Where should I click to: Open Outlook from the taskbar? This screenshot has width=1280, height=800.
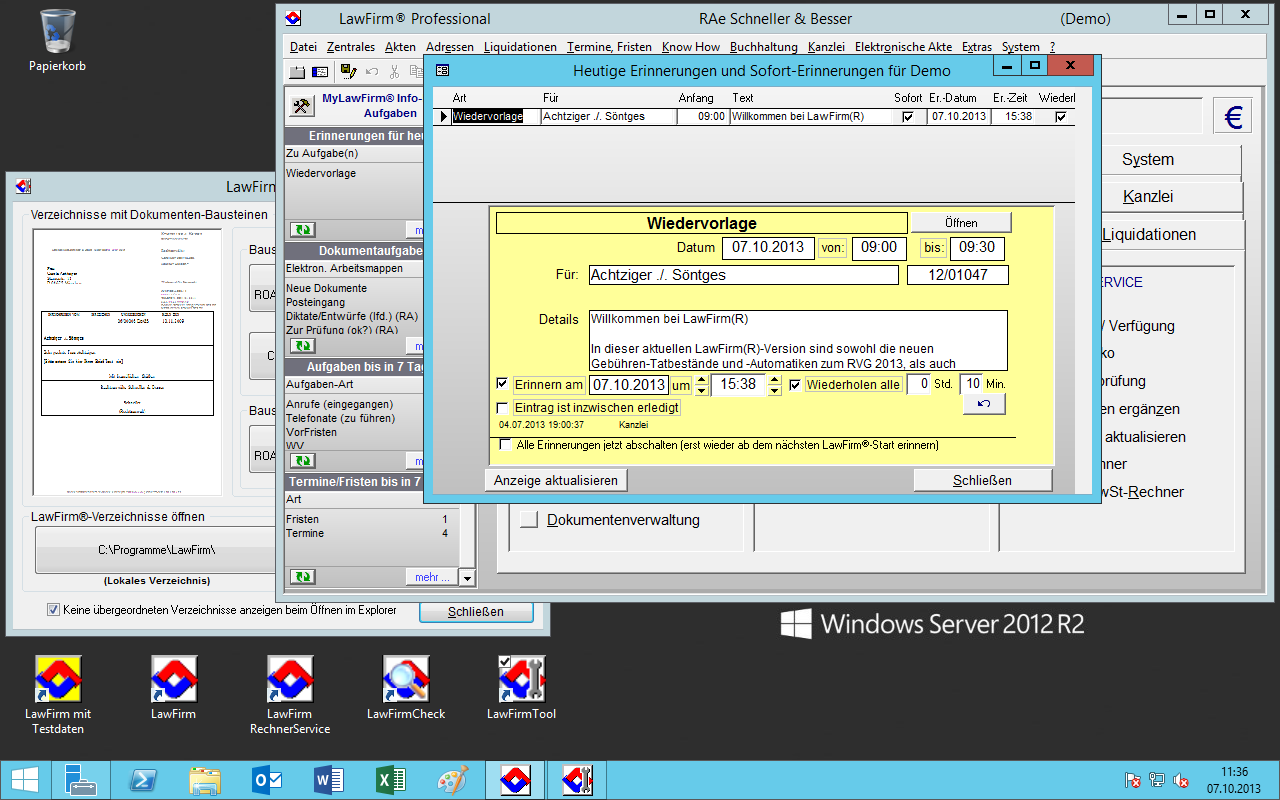(x=267, y=779)
